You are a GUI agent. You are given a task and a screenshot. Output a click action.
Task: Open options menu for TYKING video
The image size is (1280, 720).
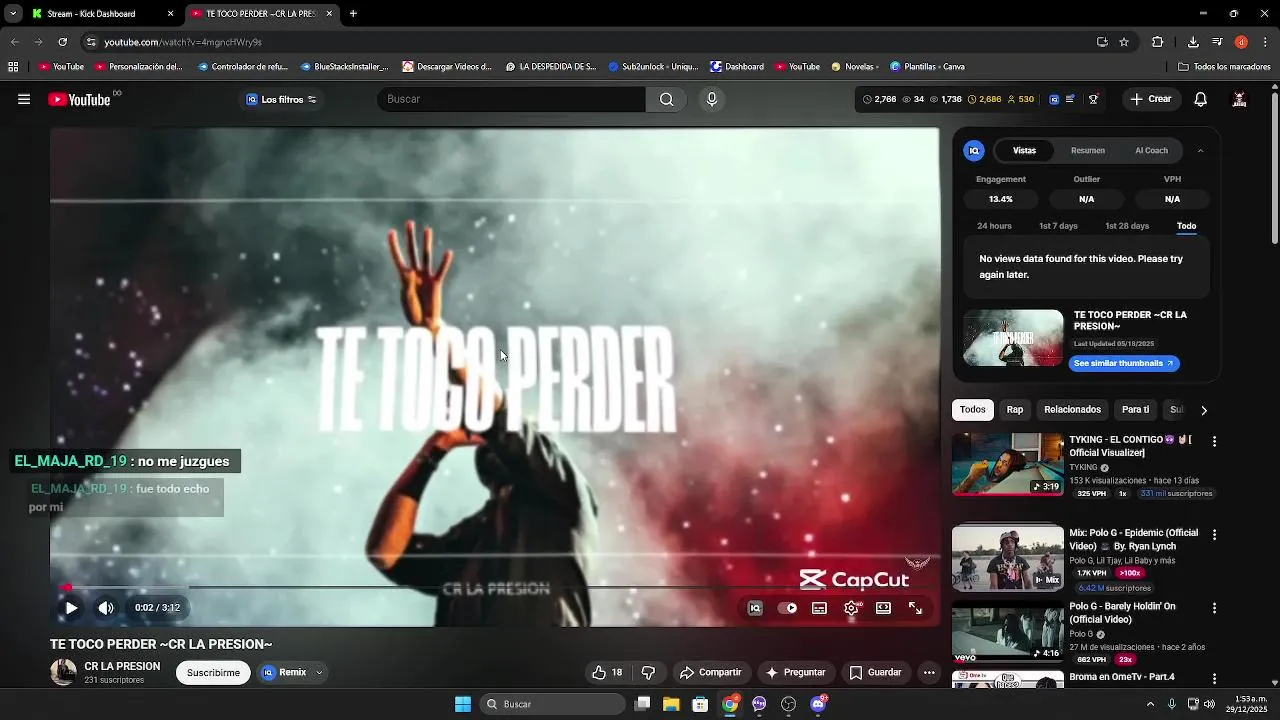coord(1215,441)
